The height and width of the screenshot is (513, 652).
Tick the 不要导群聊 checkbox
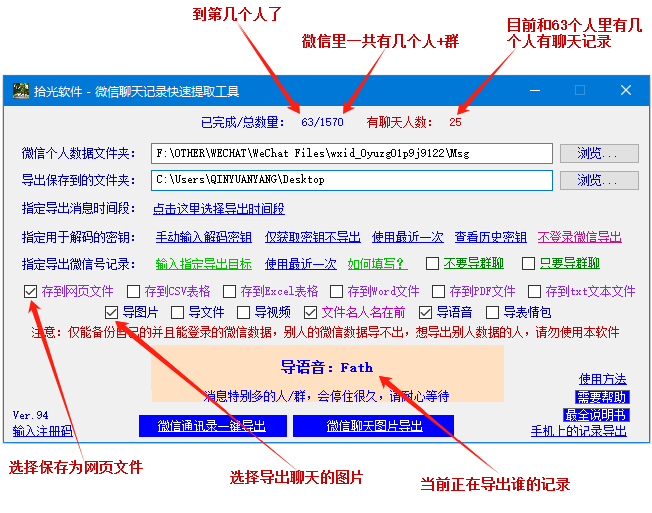[432, 263]
